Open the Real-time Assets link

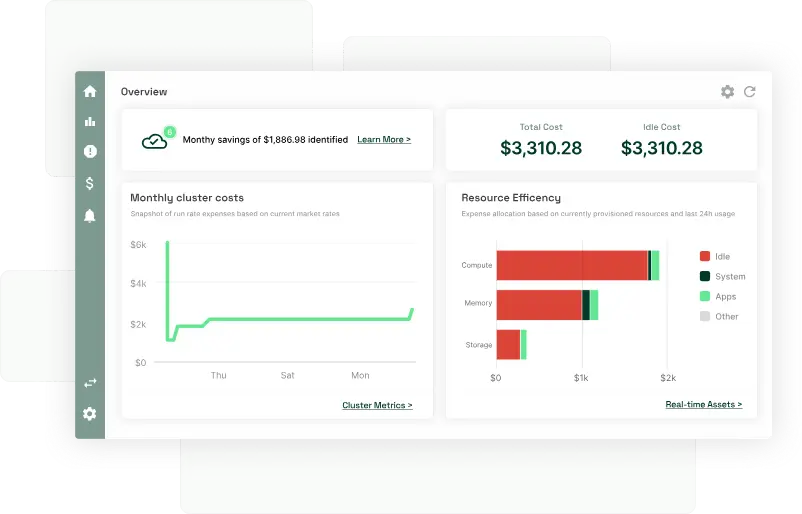(x=703, y=404)
